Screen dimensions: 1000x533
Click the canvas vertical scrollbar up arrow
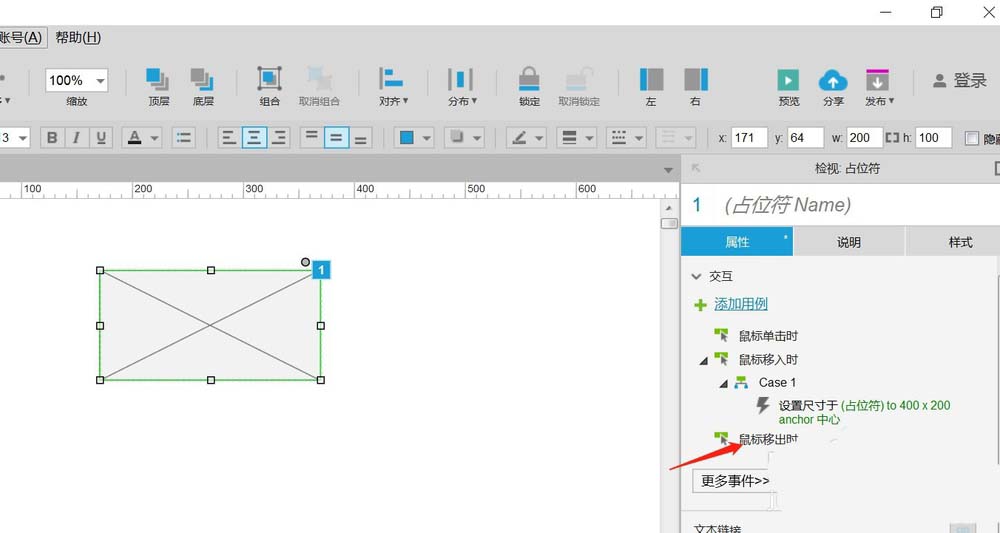pyautogui.click(x=668, y=208)
